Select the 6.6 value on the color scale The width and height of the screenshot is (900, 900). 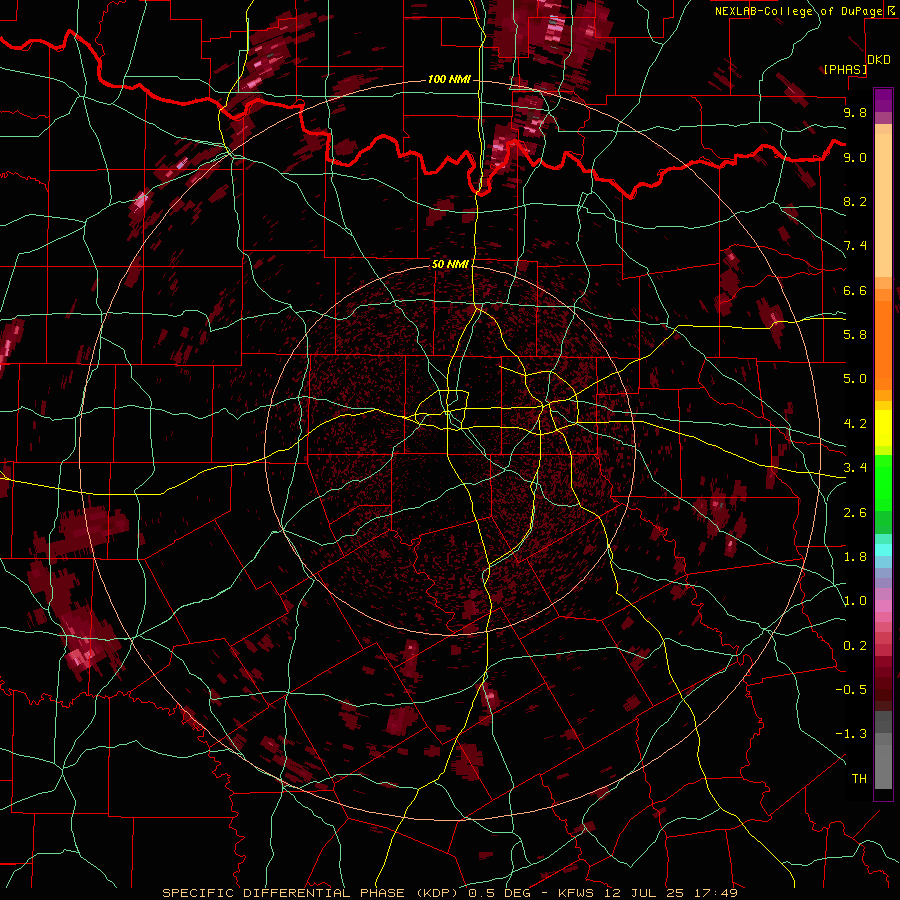coord(855,290)
